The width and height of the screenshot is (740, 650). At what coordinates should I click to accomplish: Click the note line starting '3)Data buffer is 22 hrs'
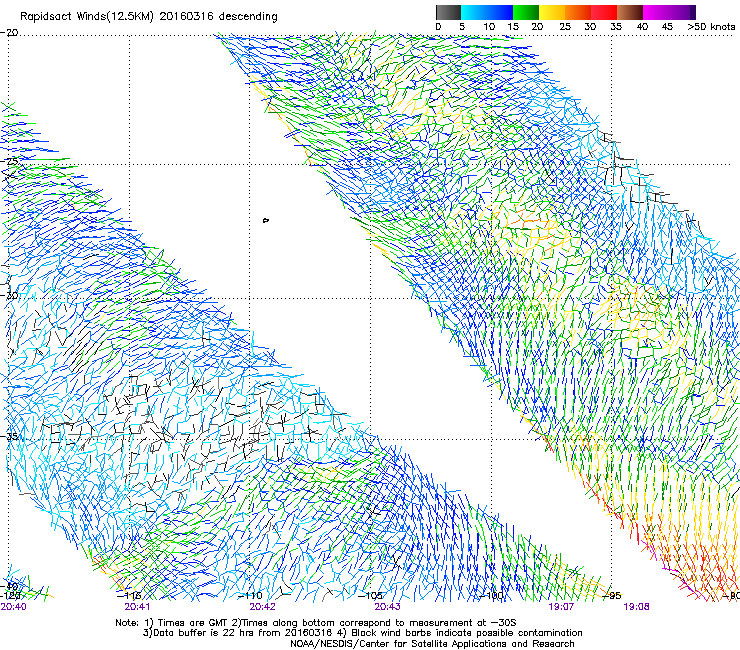click(x=362, y=633)
